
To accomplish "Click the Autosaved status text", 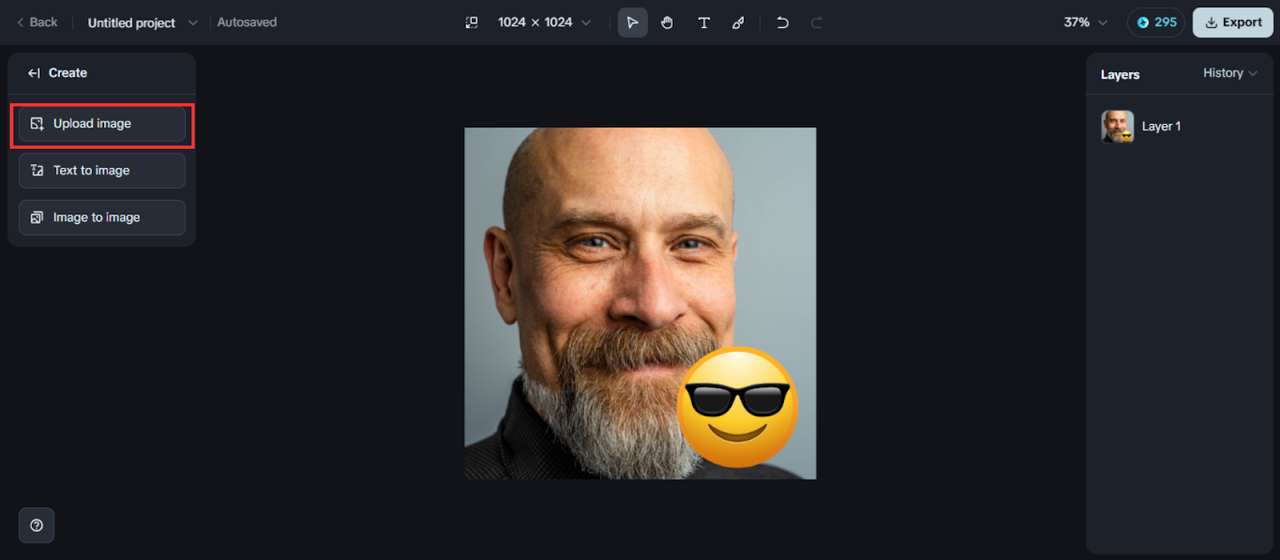I will 247,22.
